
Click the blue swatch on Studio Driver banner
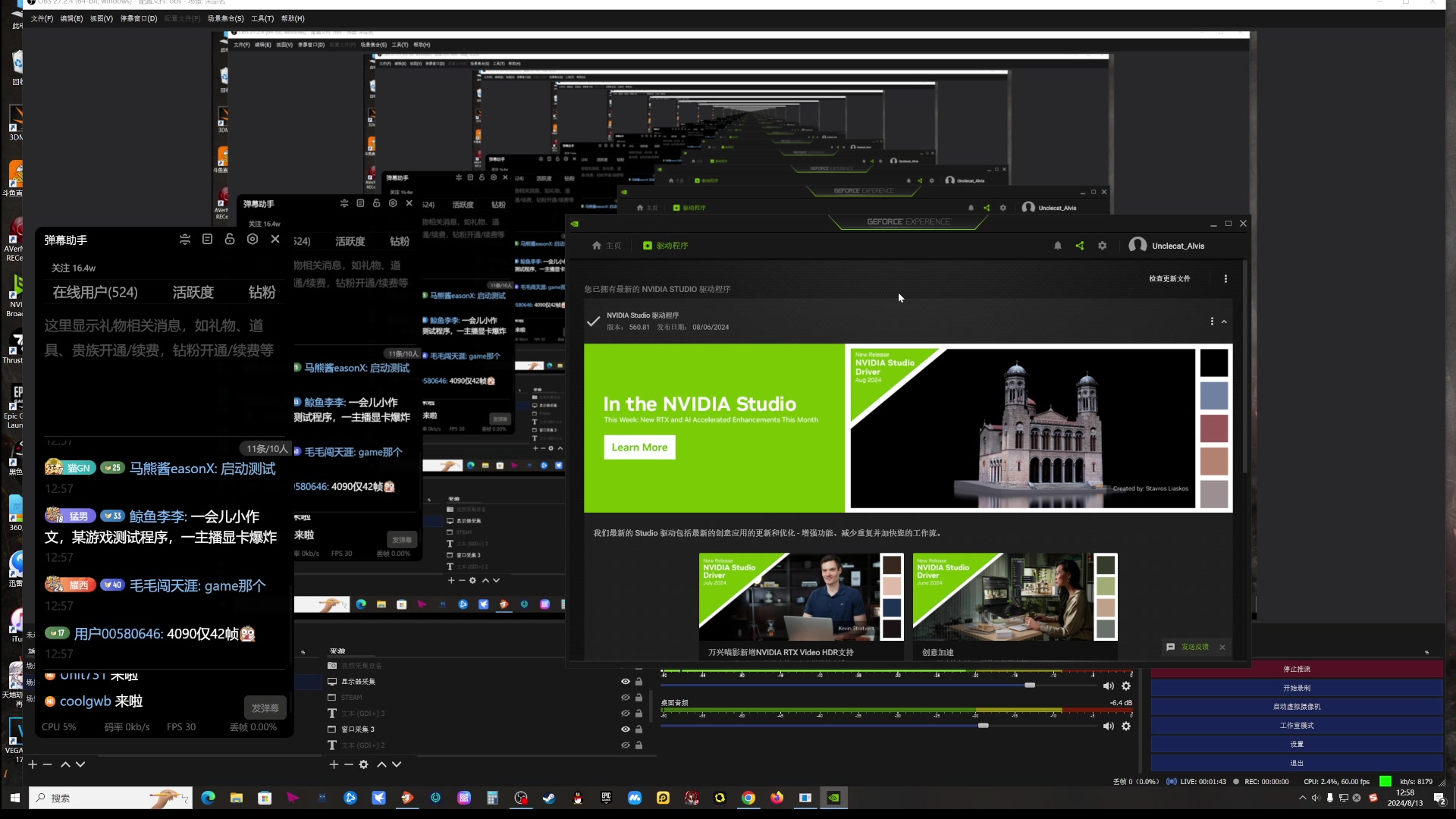click(x=1214, y=396)
